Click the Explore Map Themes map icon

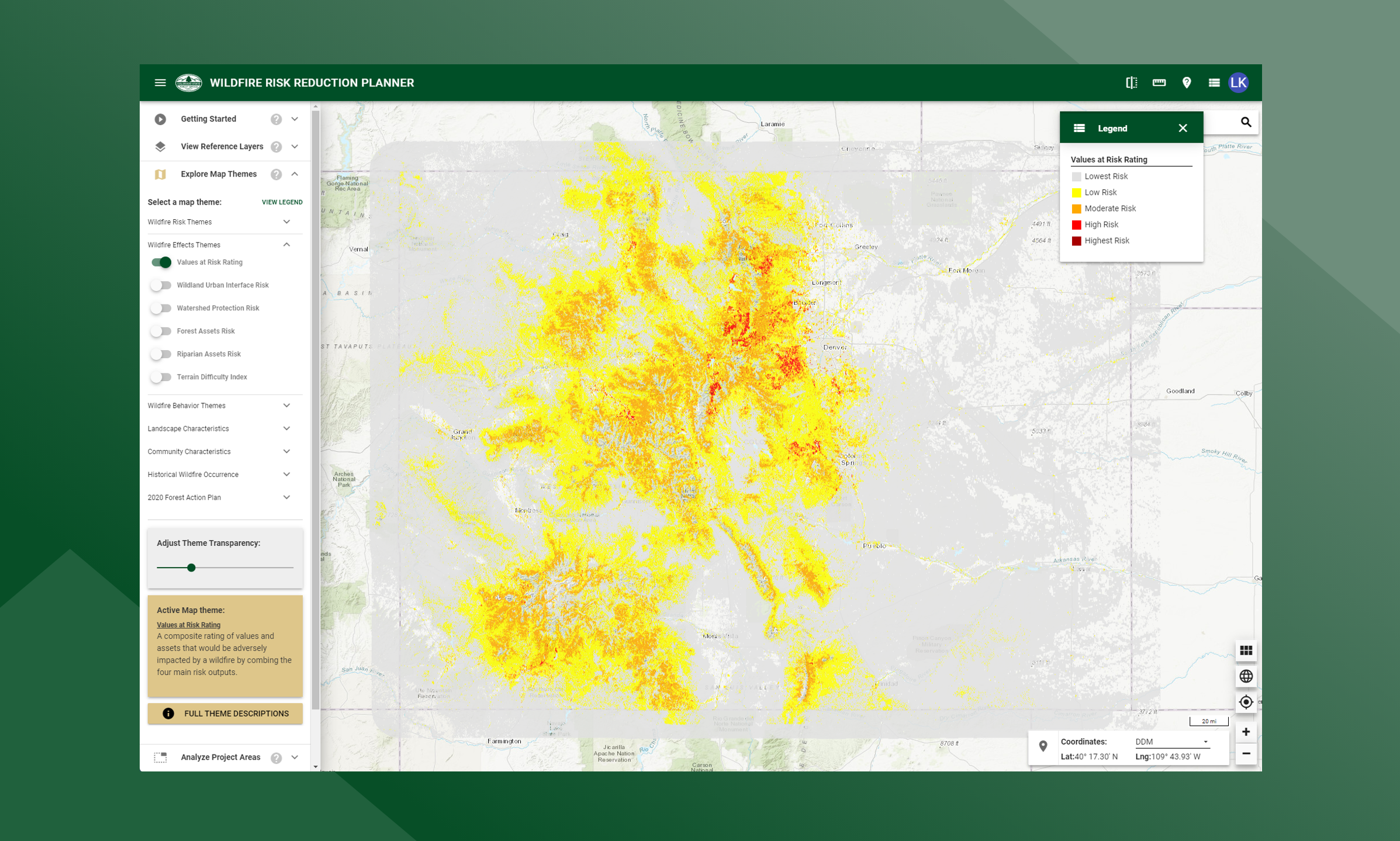click(x=160, y=174)
